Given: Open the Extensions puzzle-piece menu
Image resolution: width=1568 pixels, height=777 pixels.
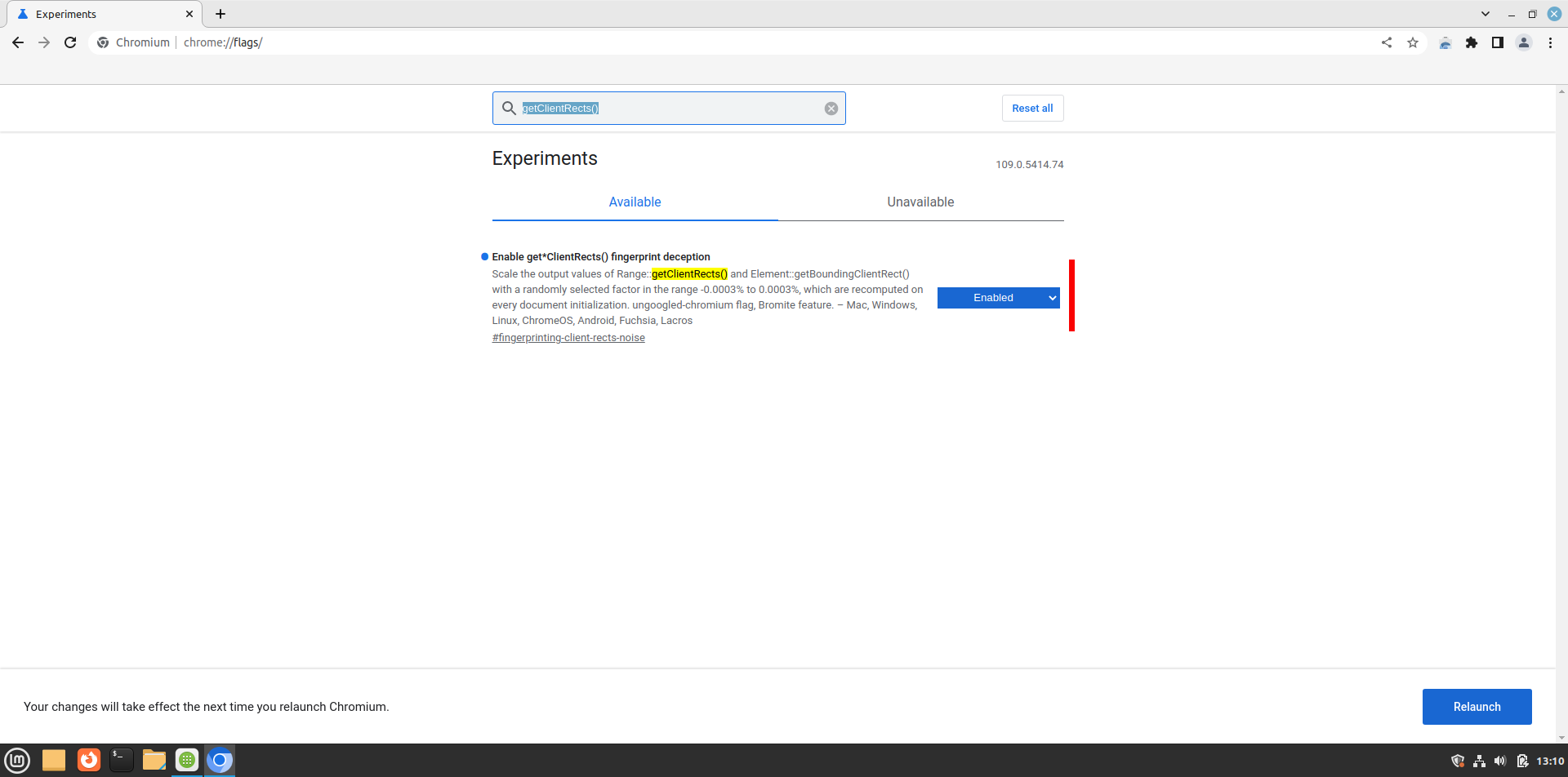Looking at the screenshot, I should [x=1472, y=42].
